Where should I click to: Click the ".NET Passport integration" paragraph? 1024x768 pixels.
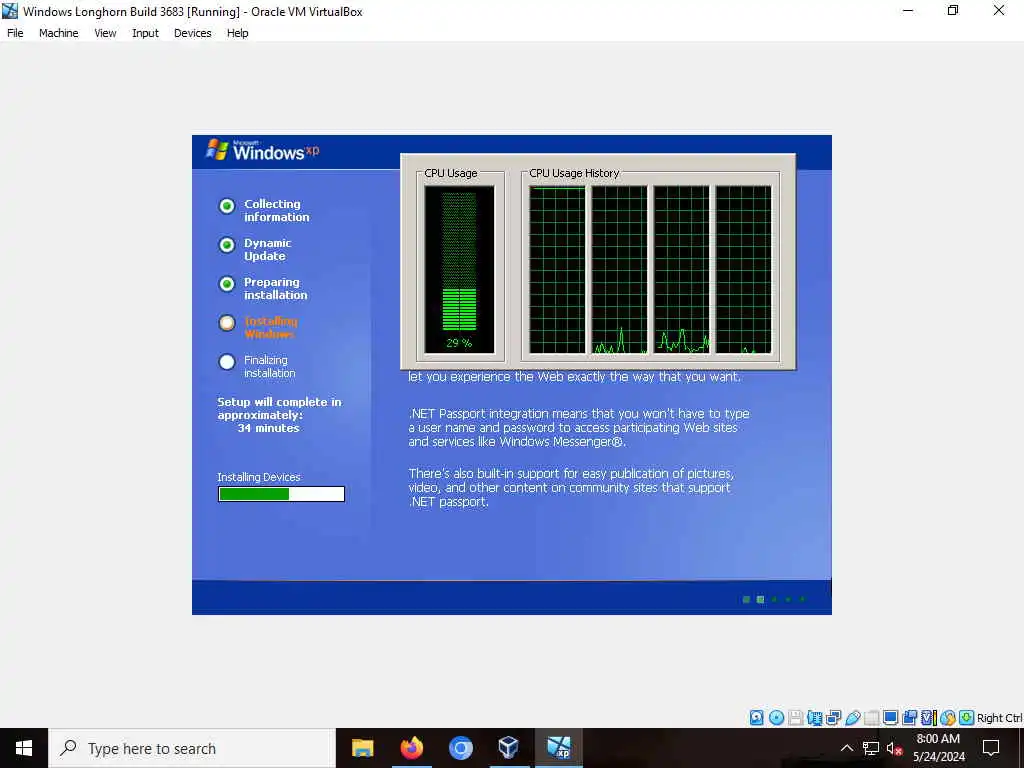[579, 428]
